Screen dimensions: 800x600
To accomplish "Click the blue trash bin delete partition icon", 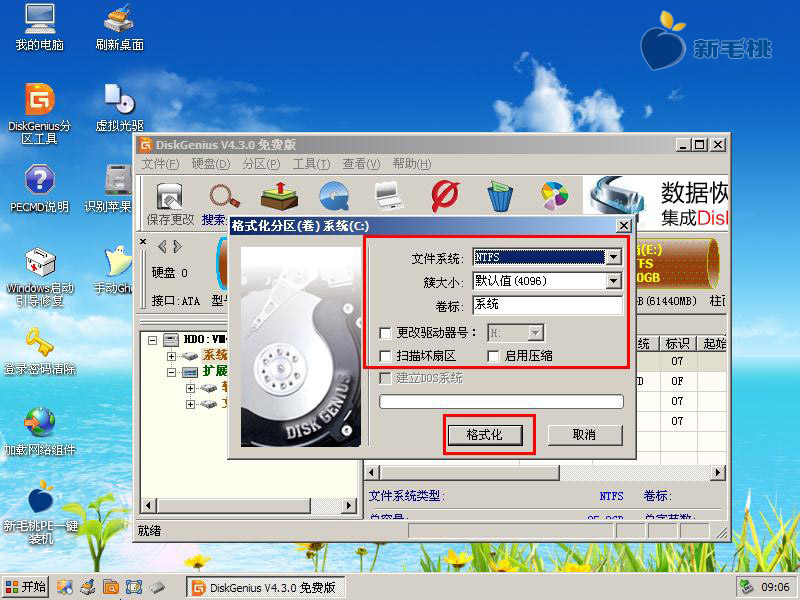I will (500, 196).
